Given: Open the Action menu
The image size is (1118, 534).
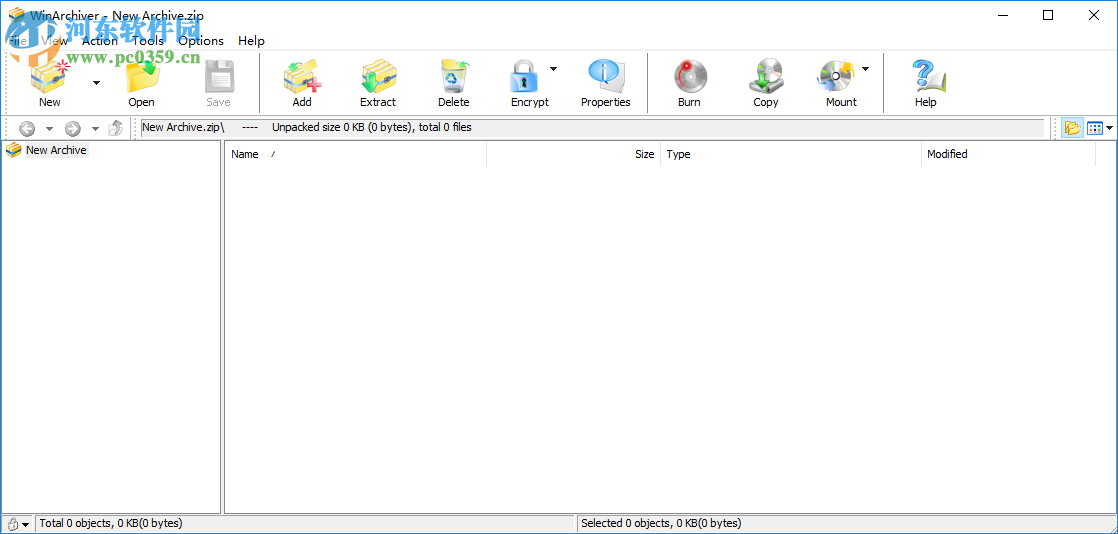Looking at the screenshot, I should tap(100, 41).
